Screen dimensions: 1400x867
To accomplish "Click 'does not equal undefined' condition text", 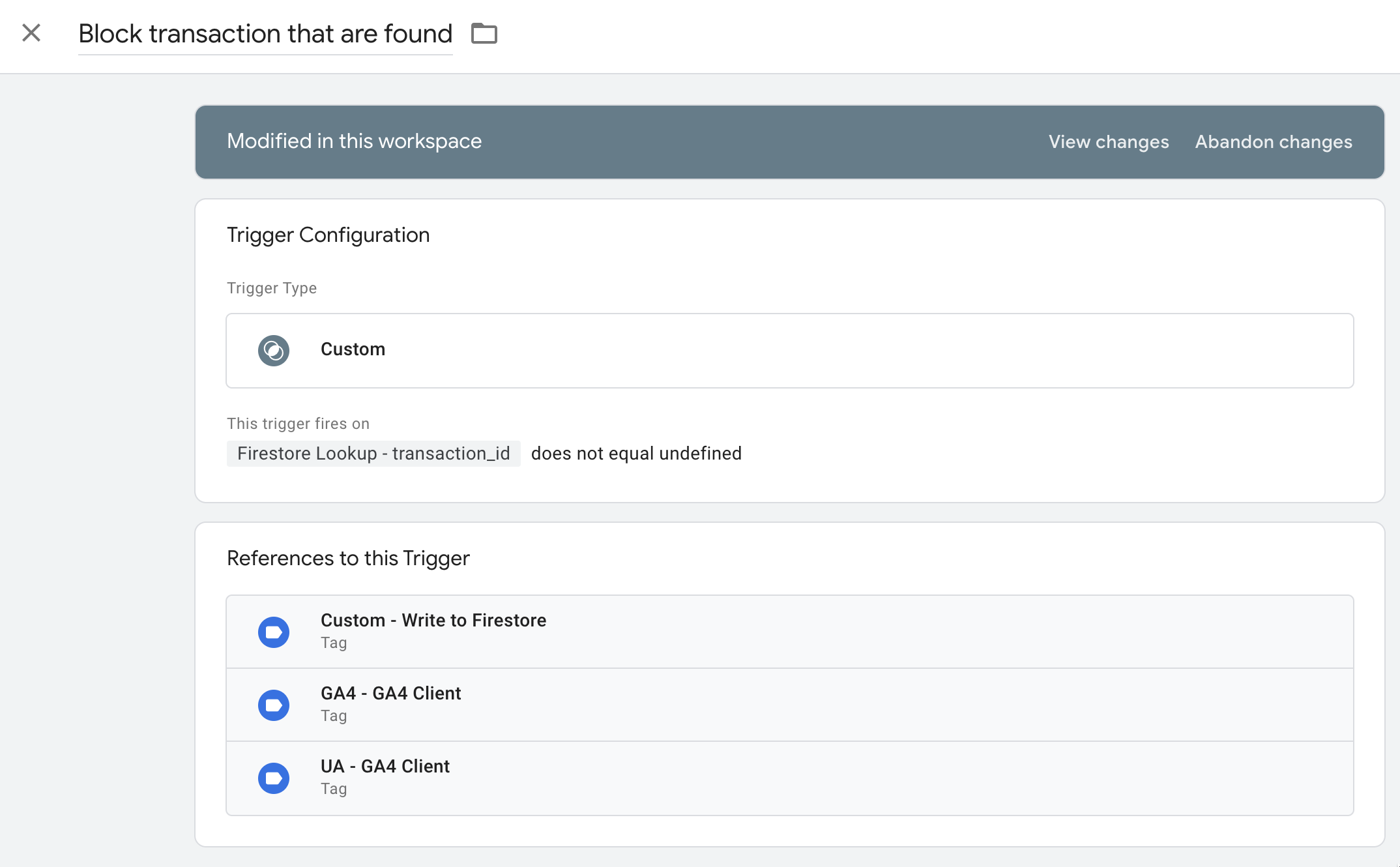I will pyautogui.click(x=636, y=454).
